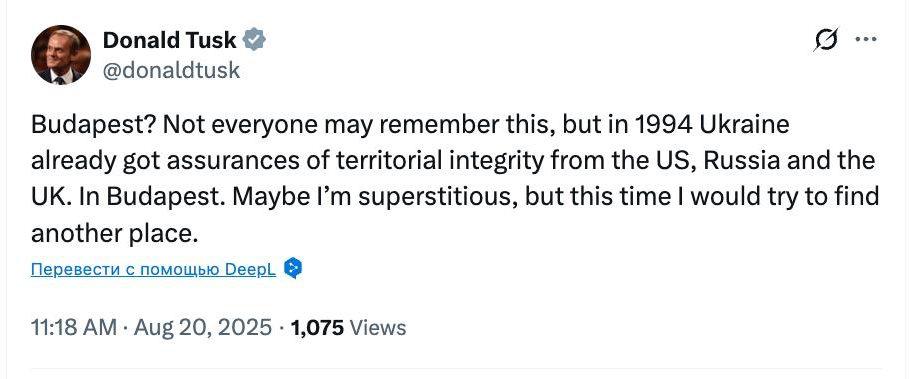Open the @donaldtusk handle link

(x=171, y=70)
